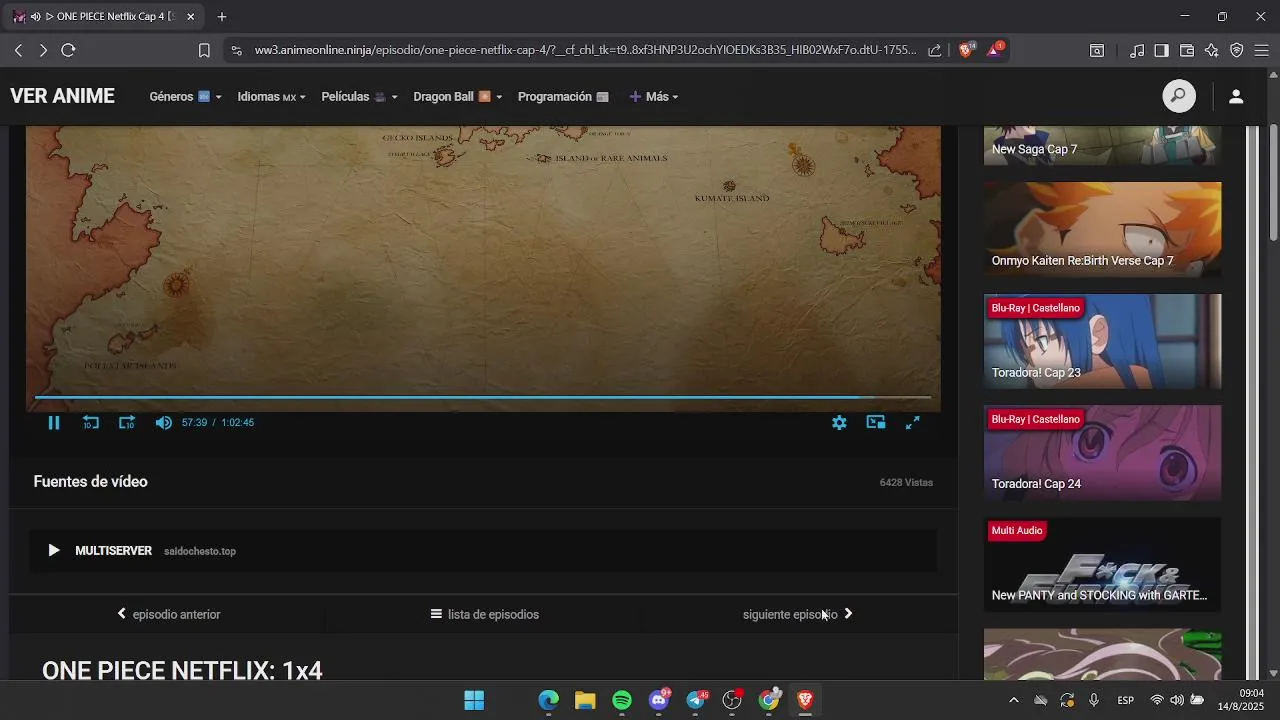1280x720 pixels.
Task: Open media playlist music note icon
Action: (1137, 50)
